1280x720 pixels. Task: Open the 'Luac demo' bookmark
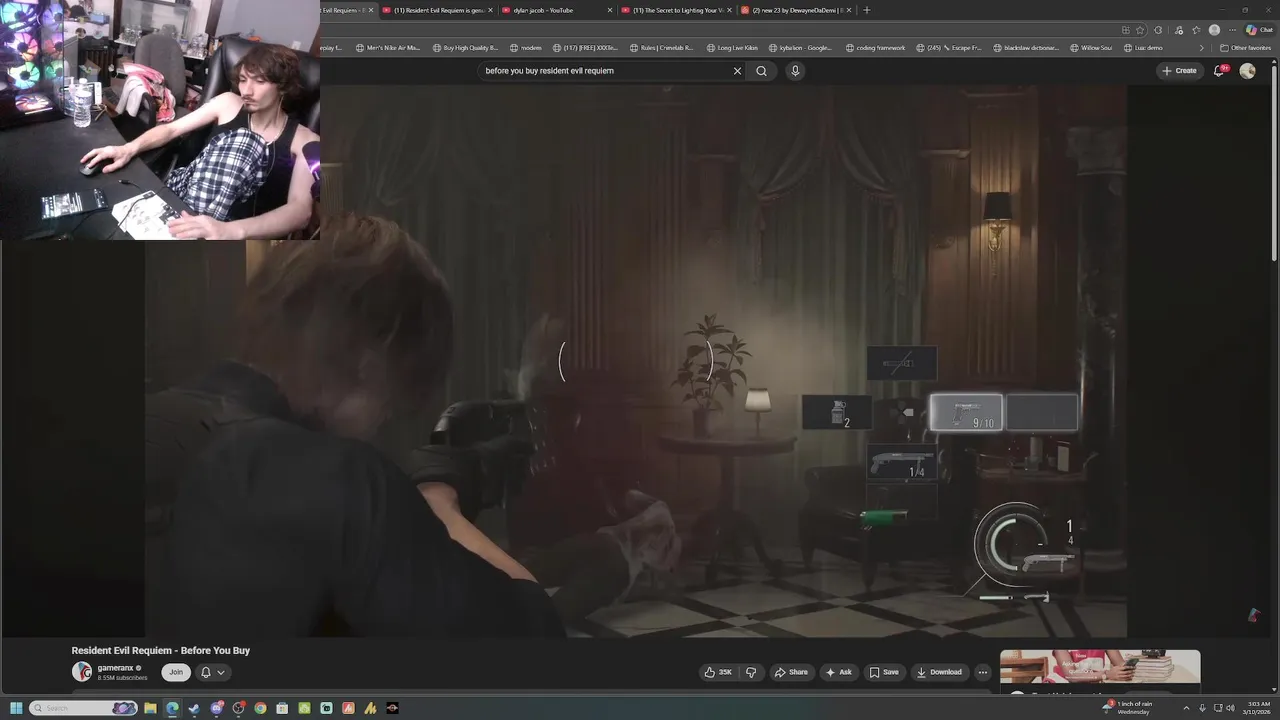point(1143,48)
